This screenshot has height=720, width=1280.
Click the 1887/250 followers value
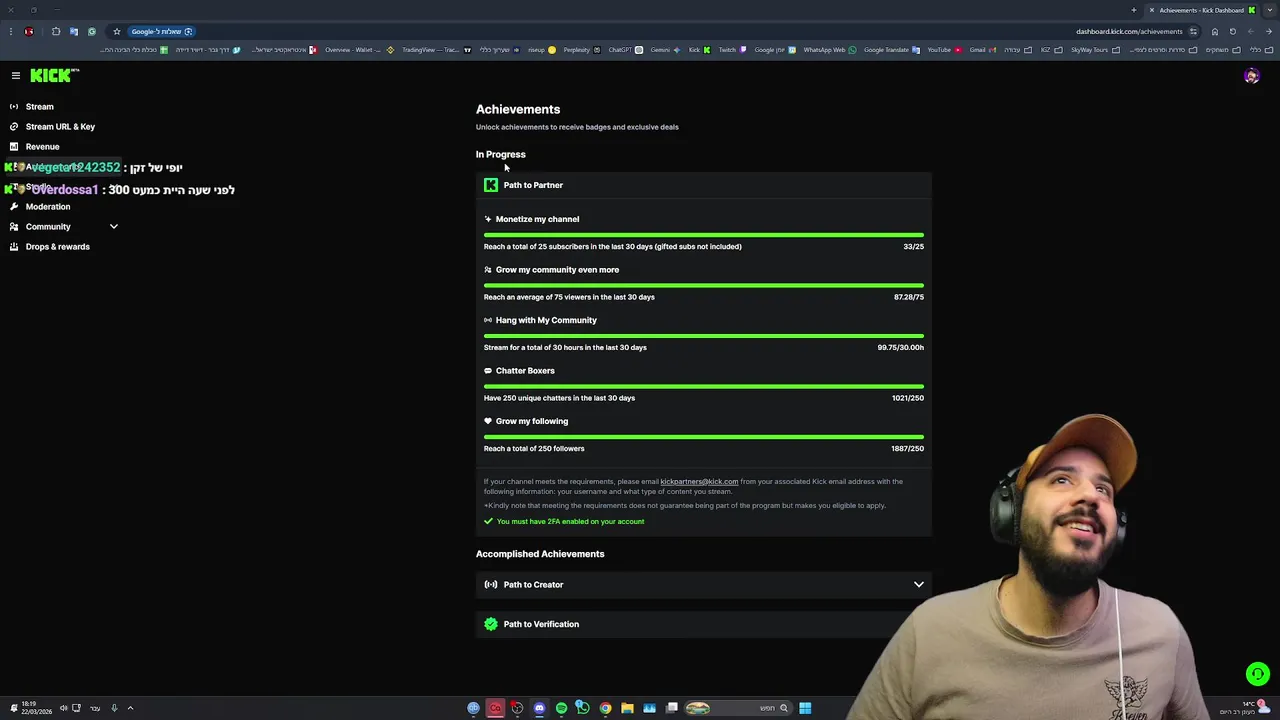(908, 448)
